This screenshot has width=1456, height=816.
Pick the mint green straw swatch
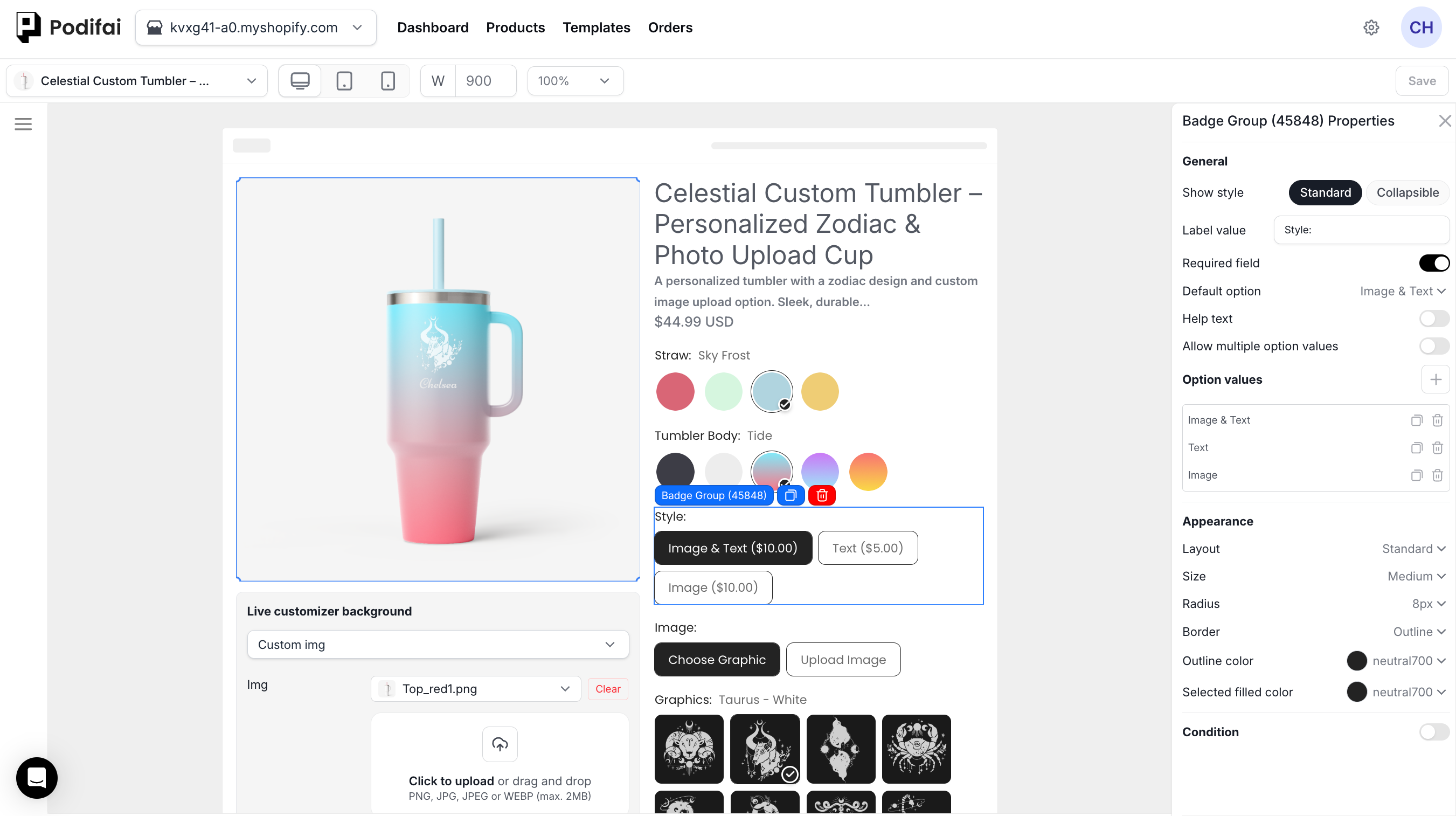point(723,391)
